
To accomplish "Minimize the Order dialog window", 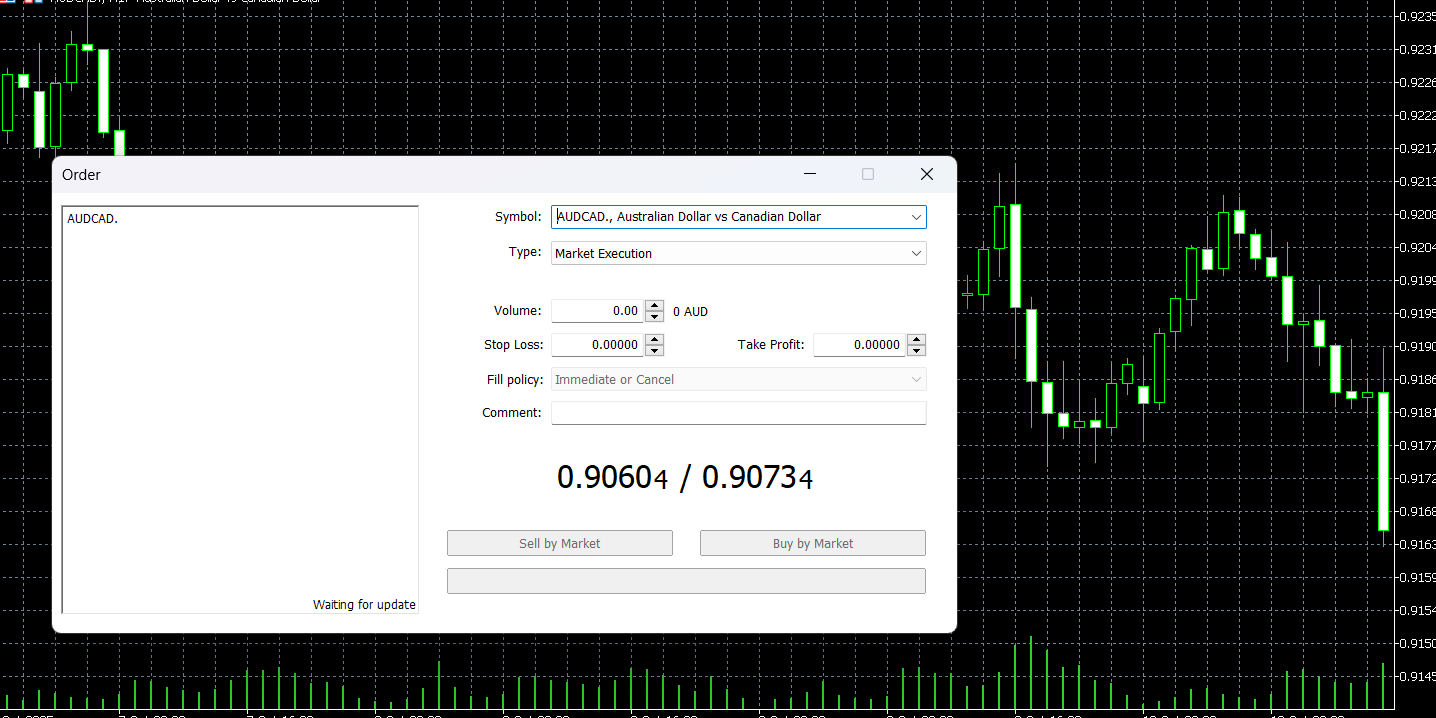I will pos(810,174).
